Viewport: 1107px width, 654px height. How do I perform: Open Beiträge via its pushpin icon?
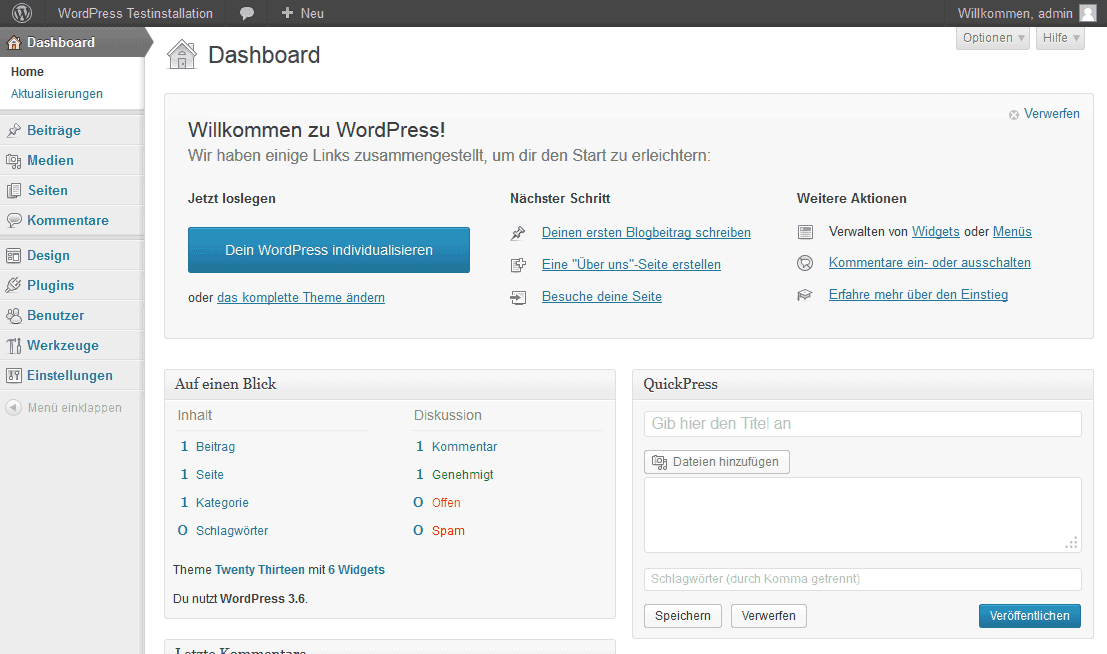14,130
